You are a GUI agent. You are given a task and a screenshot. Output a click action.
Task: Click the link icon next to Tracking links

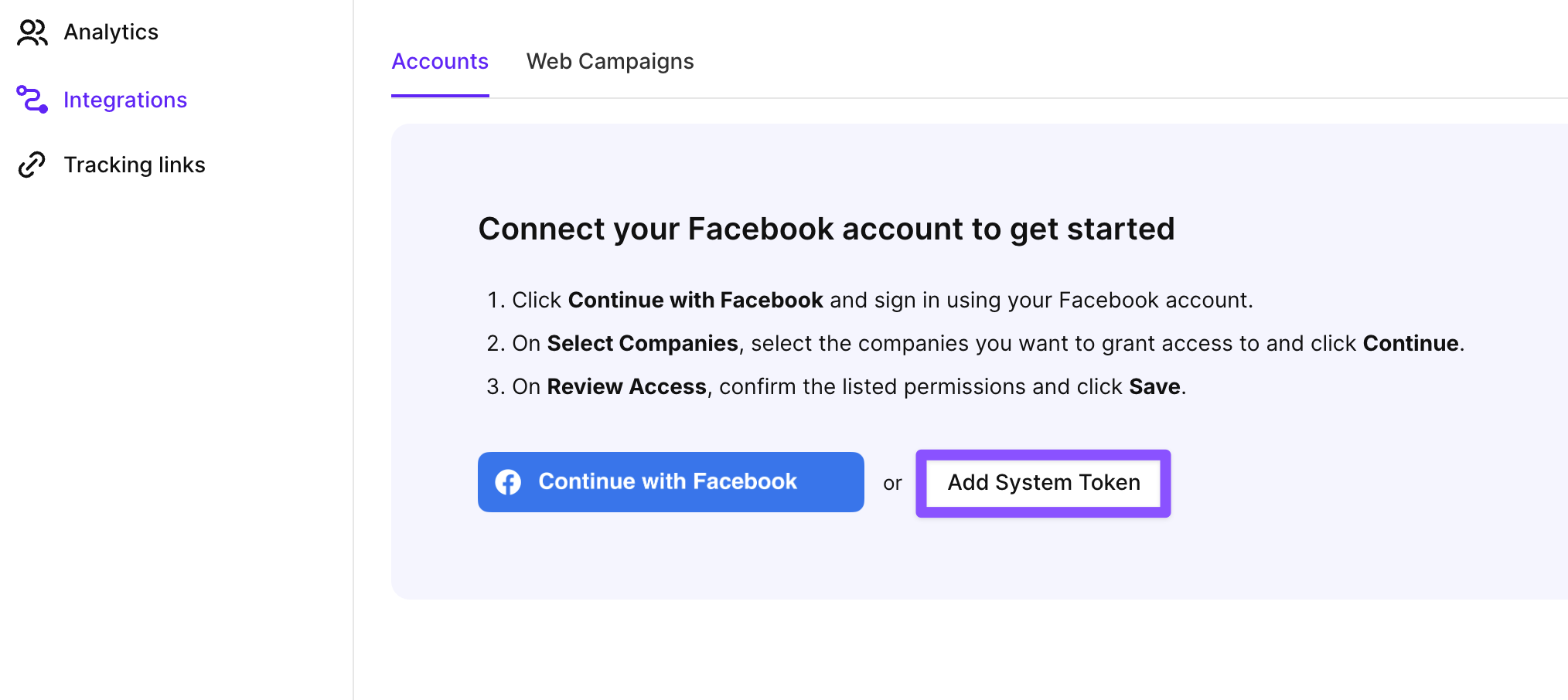(x=31, y=164)
